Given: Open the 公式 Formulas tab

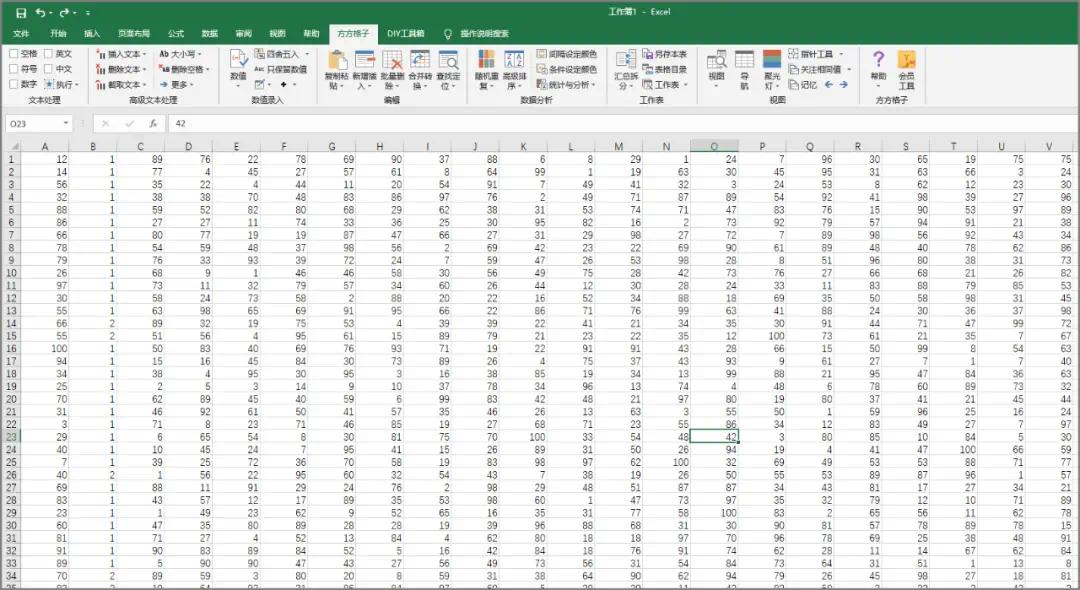Looking at the screenshot, I should click(x=176, y=33).
